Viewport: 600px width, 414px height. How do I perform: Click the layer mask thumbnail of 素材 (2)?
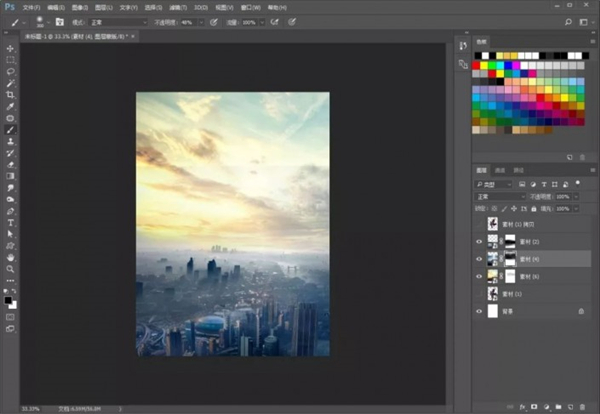[510, 241]
